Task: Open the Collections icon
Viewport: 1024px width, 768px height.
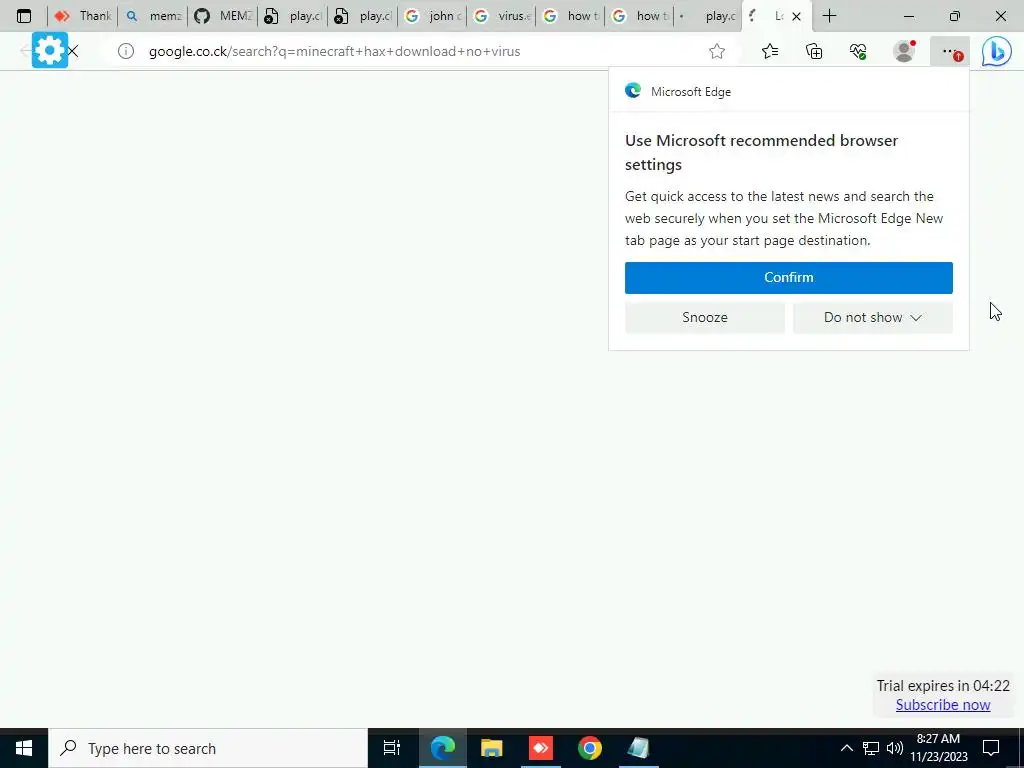Action: click(814, 51)
